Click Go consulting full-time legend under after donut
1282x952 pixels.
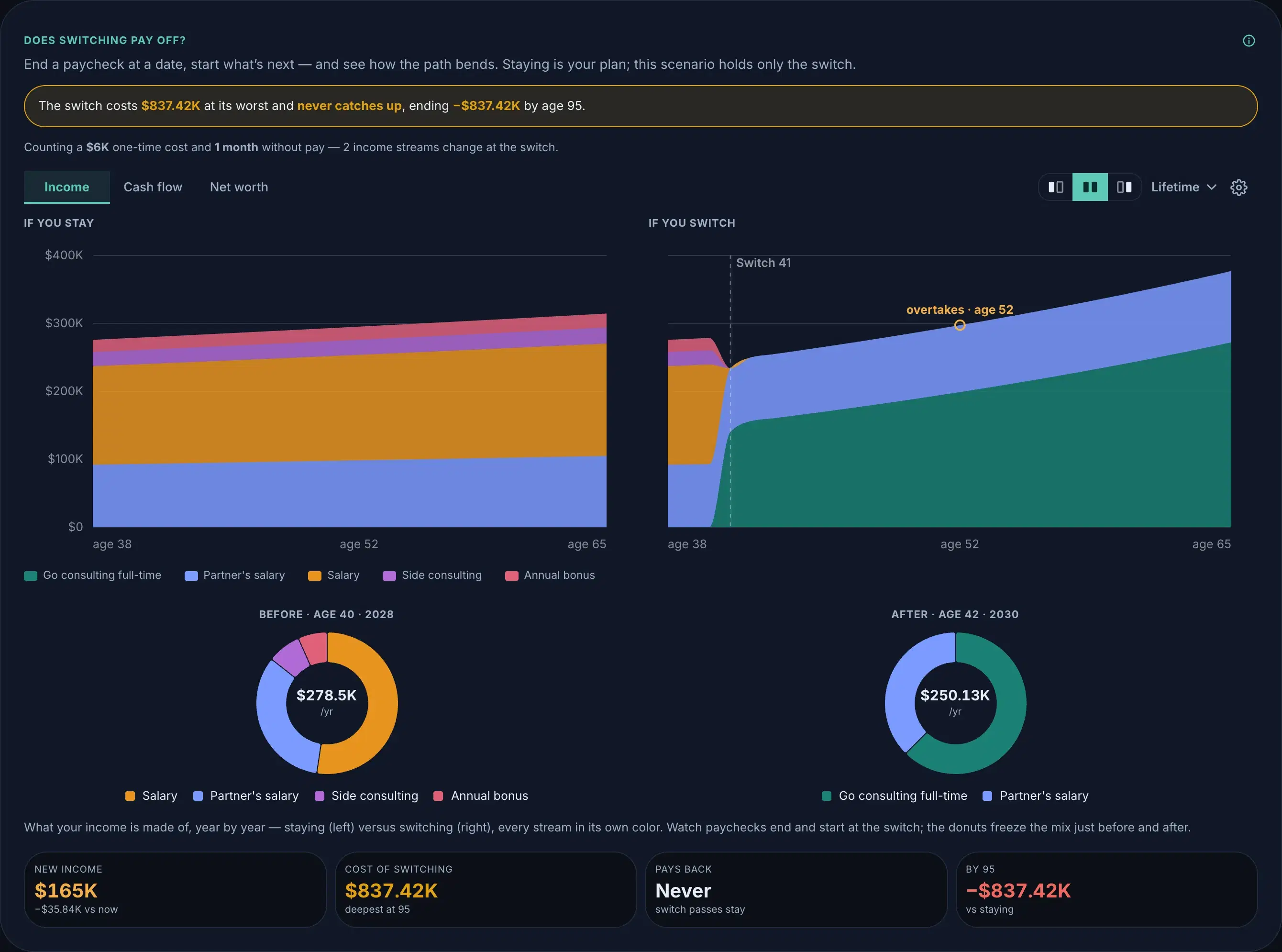point(894,796)
